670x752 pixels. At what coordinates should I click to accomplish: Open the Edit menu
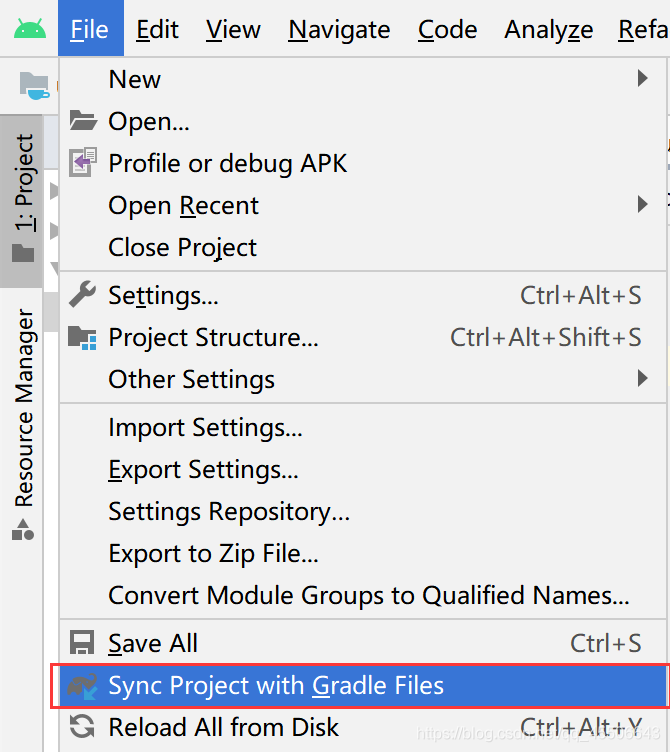coord(157,29)
